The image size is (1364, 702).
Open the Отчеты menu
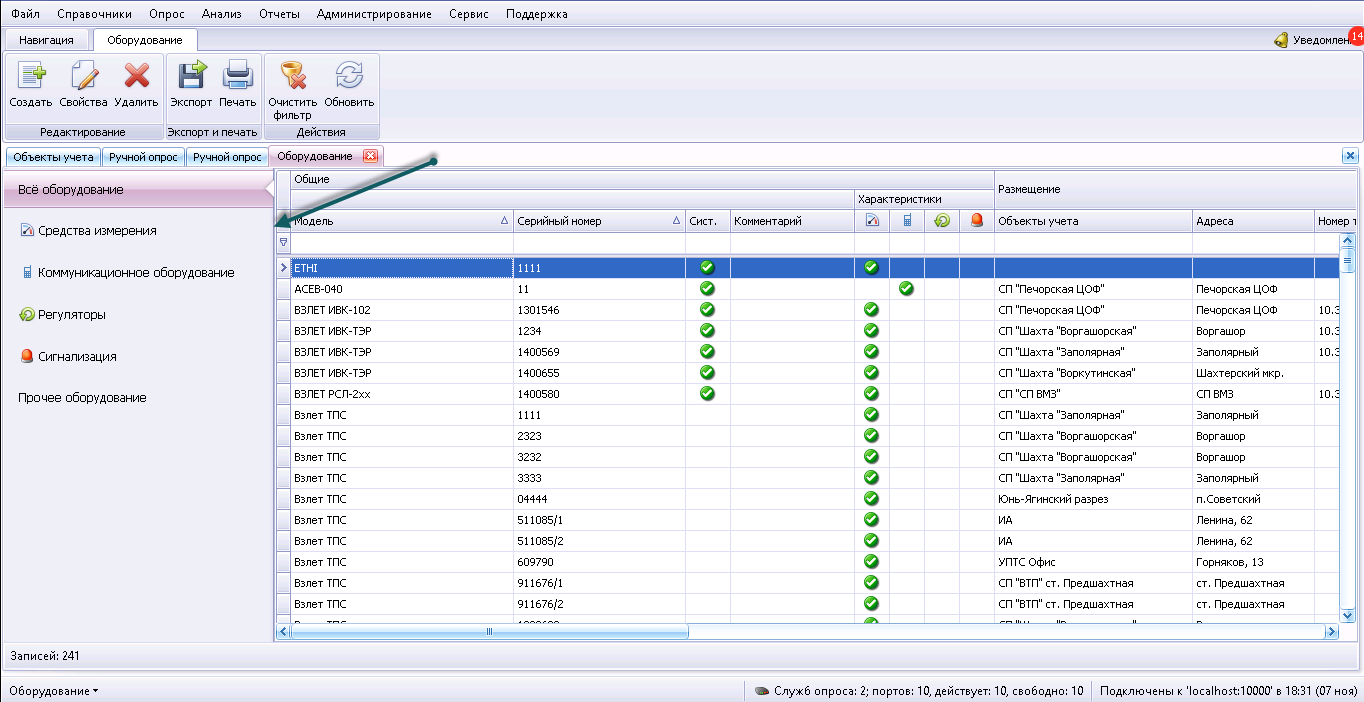(280, 14)
